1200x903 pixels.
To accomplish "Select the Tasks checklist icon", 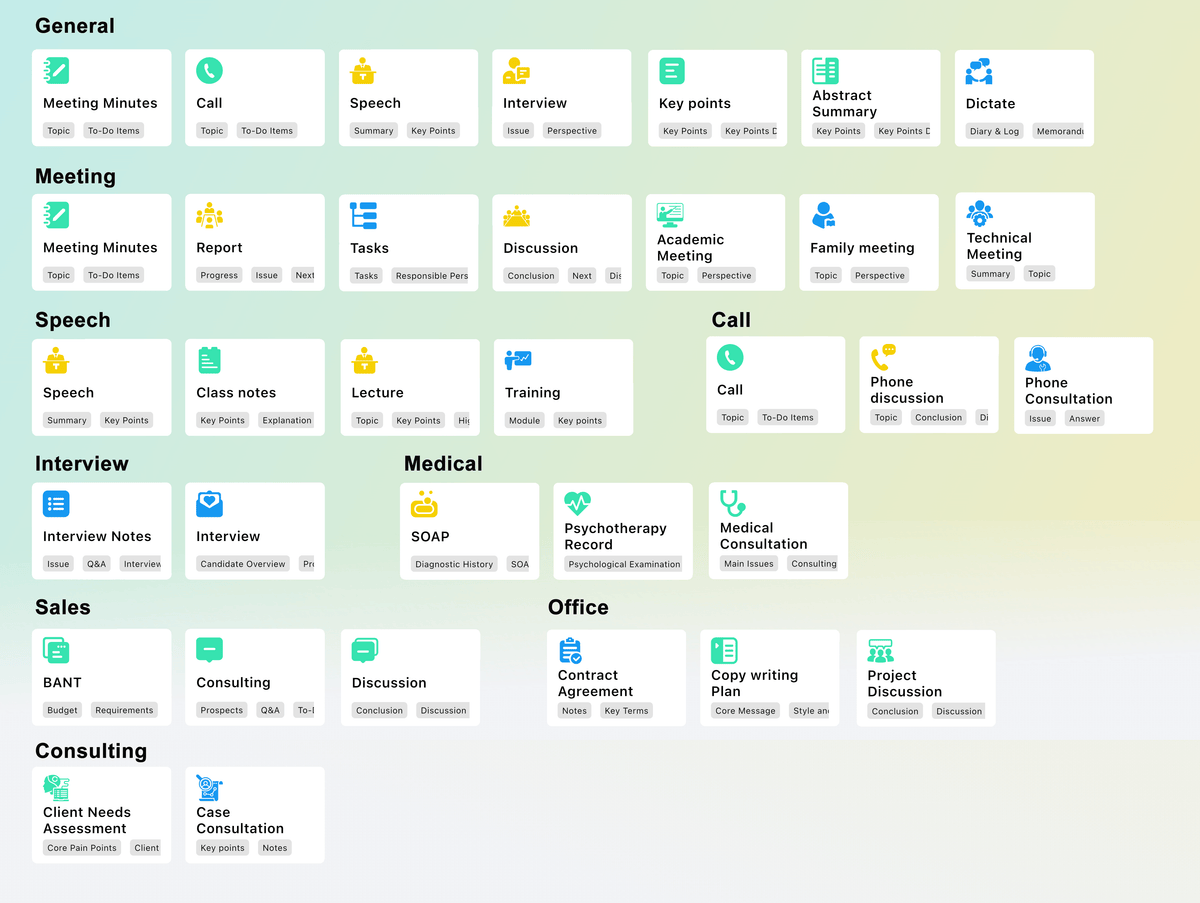I will [x=363, y=215].
